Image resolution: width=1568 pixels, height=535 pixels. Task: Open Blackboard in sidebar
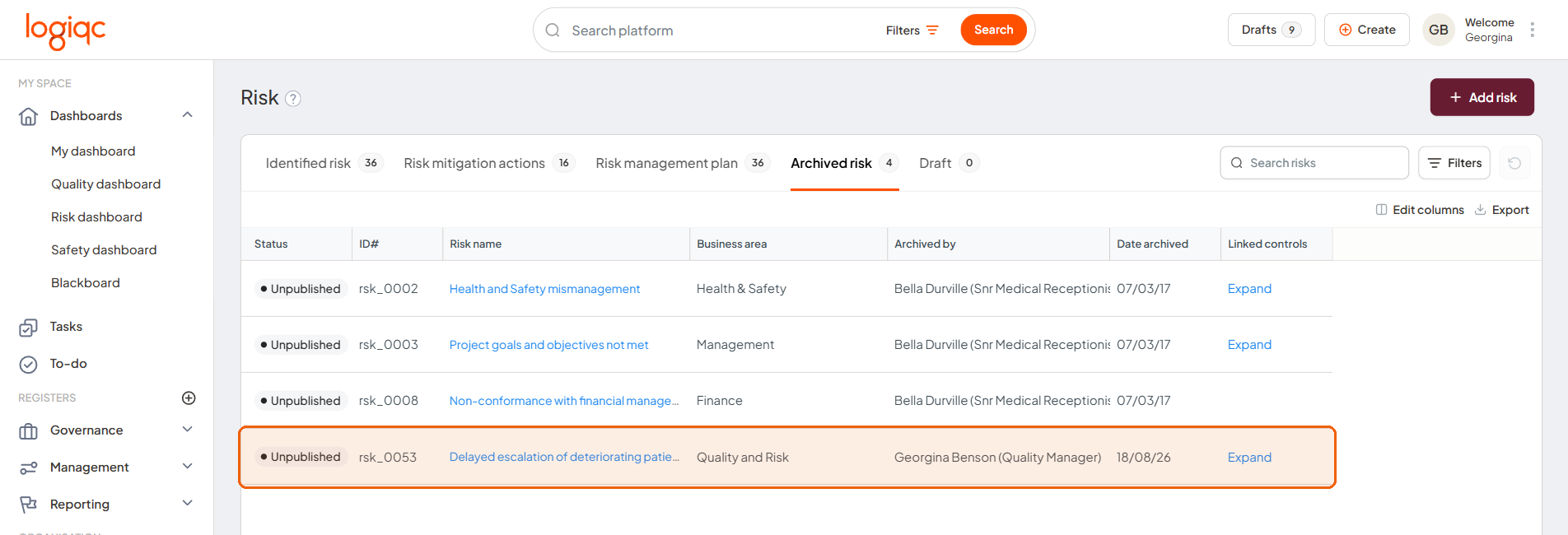(86, 283)
